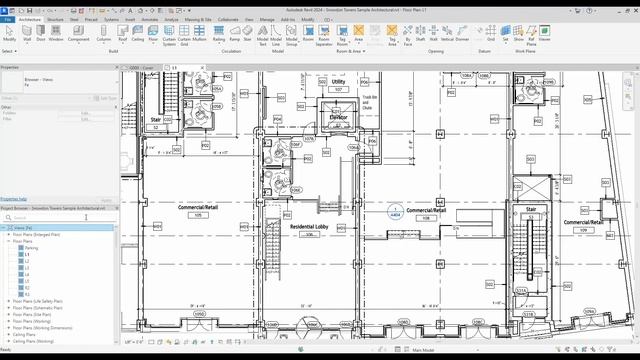Select the Area tool
640x360 pixels.
click(x=358, y=33)
